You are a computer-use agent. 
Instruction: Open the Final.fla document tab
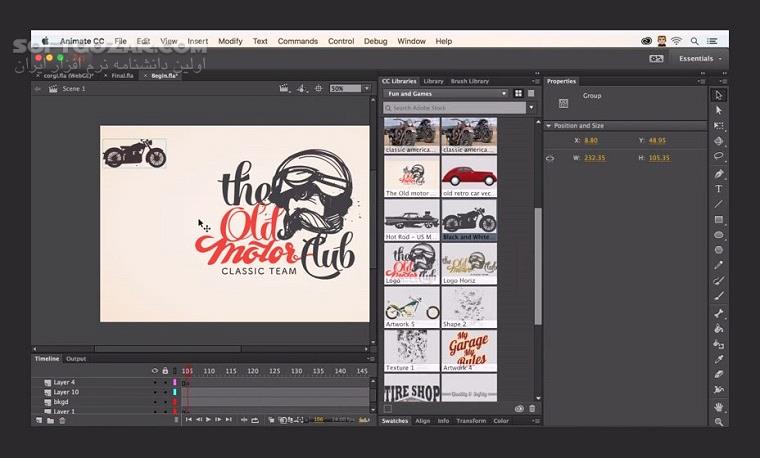(122, 76)
